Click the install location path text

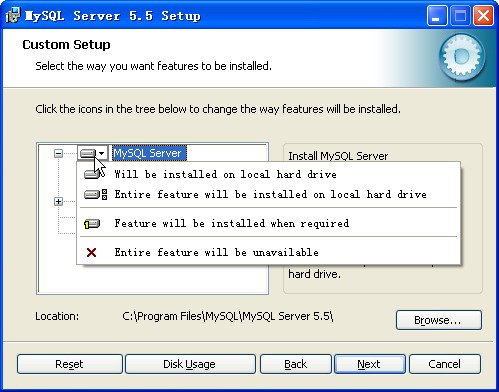coord(228,316)
